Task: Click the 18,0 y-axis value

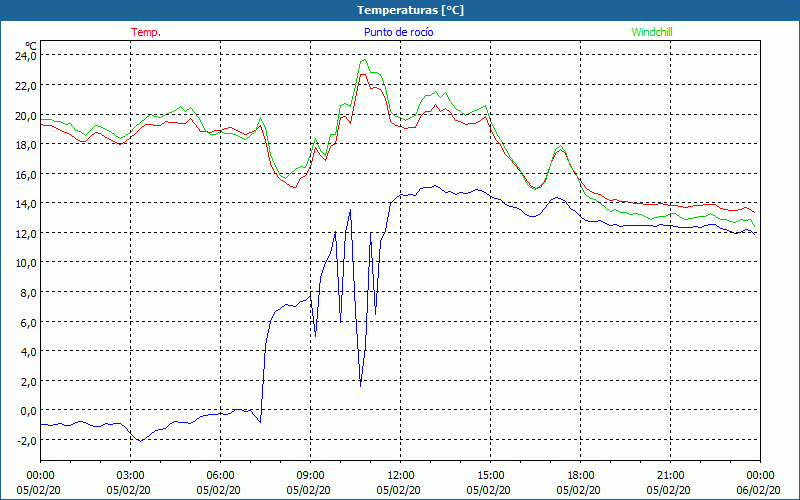Action: [x=26, y=145]
